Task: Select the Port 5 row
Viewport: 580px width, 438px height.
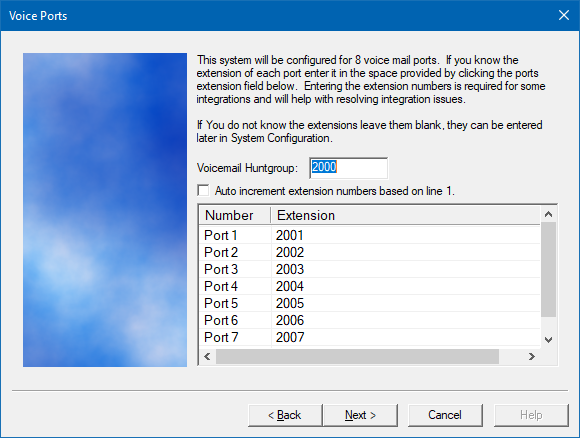Action: point(370,303)
